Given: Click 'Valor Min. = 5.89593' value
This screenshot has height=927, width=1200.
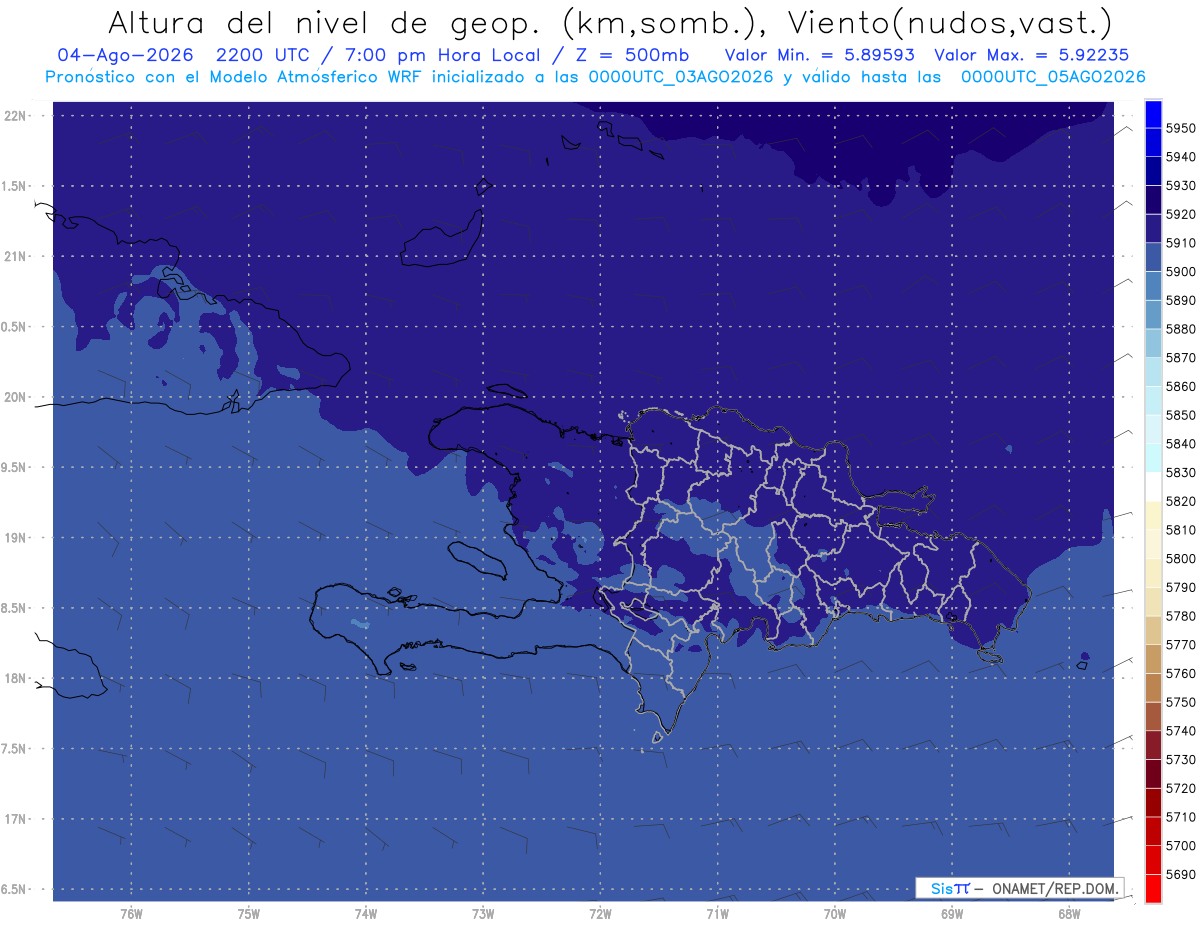Looking at the screenshot, I should click(819, 55).
